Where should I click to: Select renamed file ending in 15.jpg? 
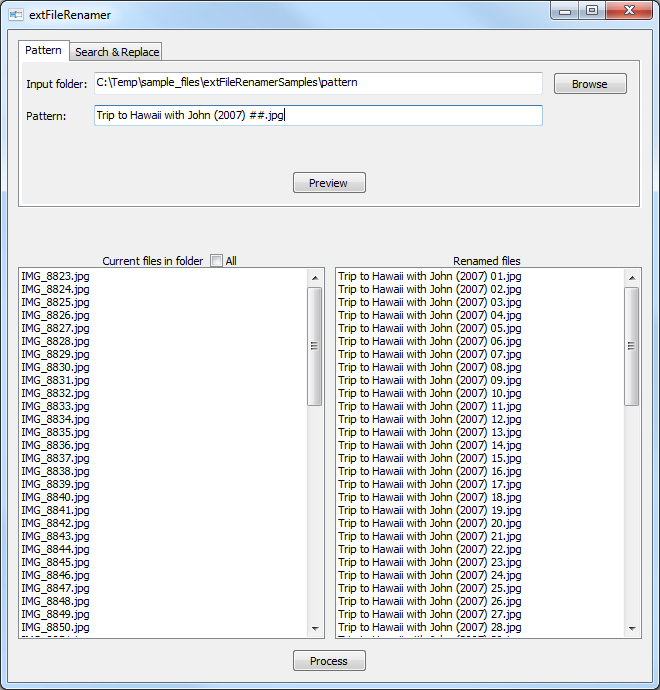tap(429, 458)
